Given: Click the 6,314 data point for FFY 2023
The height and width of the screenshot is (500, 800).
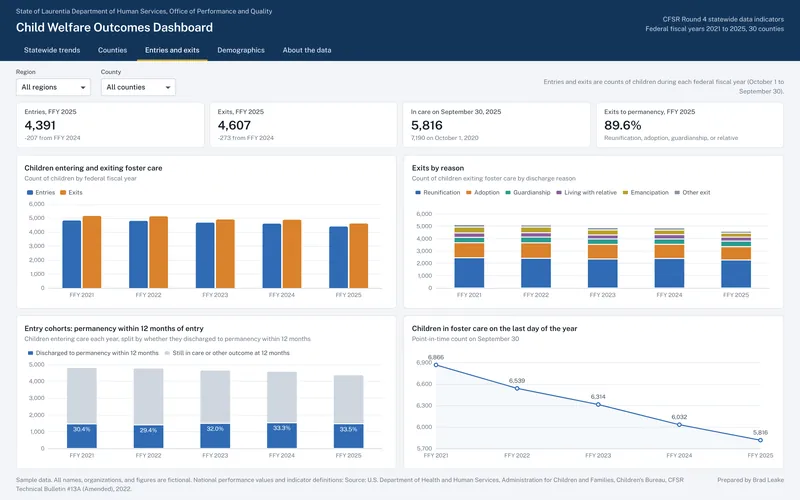Looking at the screenshot, I should pyautogui.click(x=598, y=405).
